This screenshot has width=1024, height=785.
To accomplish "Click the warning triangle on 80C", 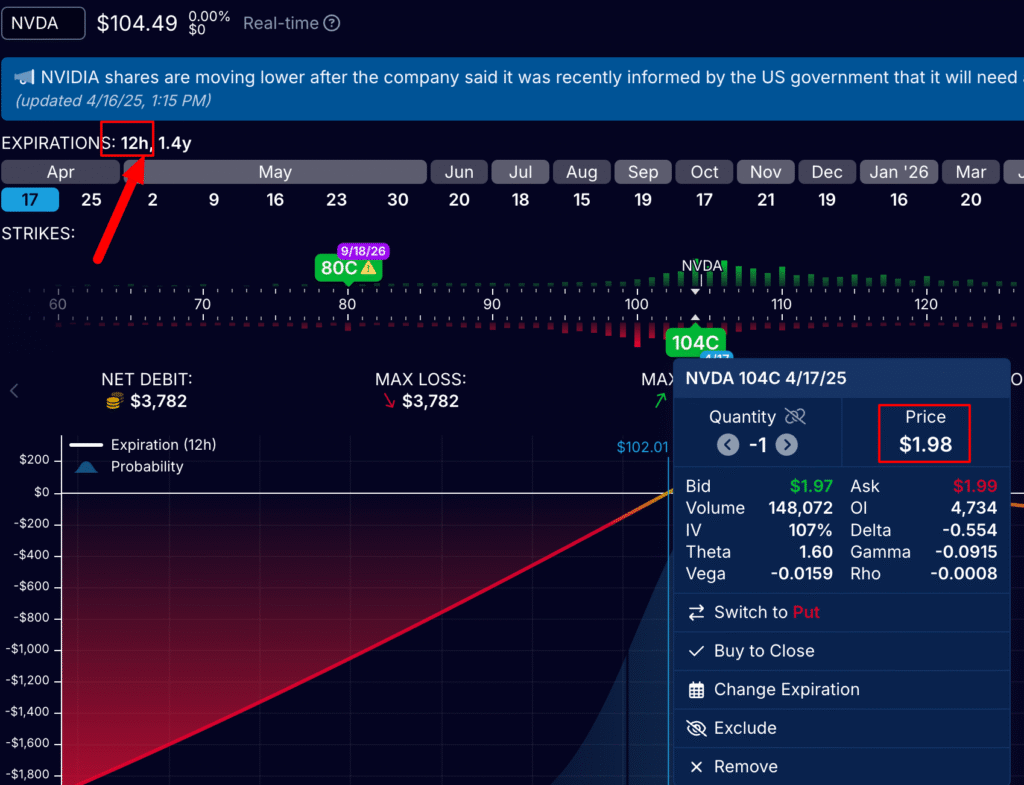I will (368, 268).
